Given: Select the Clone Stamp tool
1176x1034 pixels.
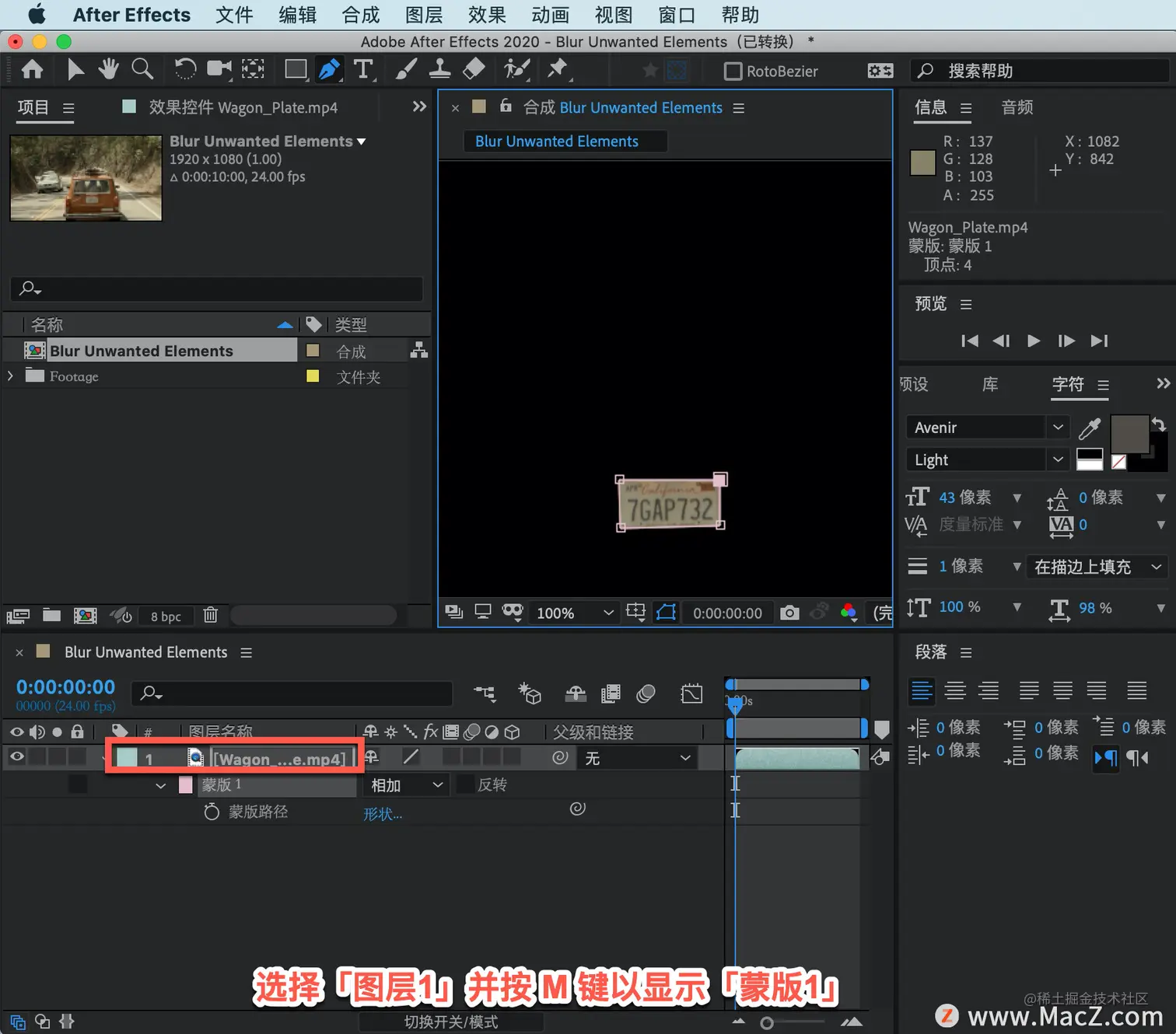Looking at the screenshot, I should [439, 70].
